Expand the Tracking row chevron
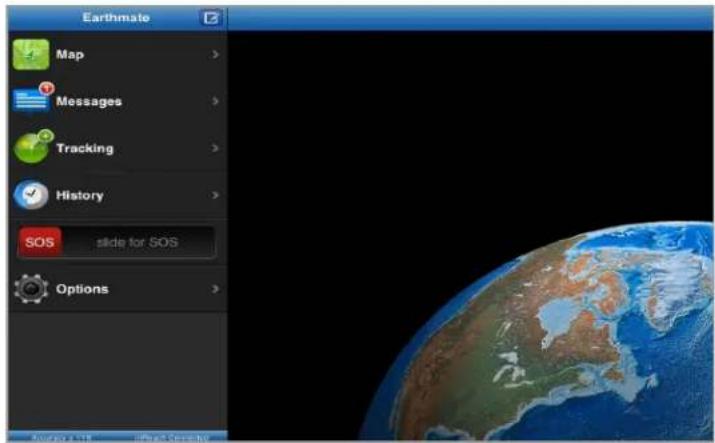Screen dimensions: 715x443 [215, 148]
